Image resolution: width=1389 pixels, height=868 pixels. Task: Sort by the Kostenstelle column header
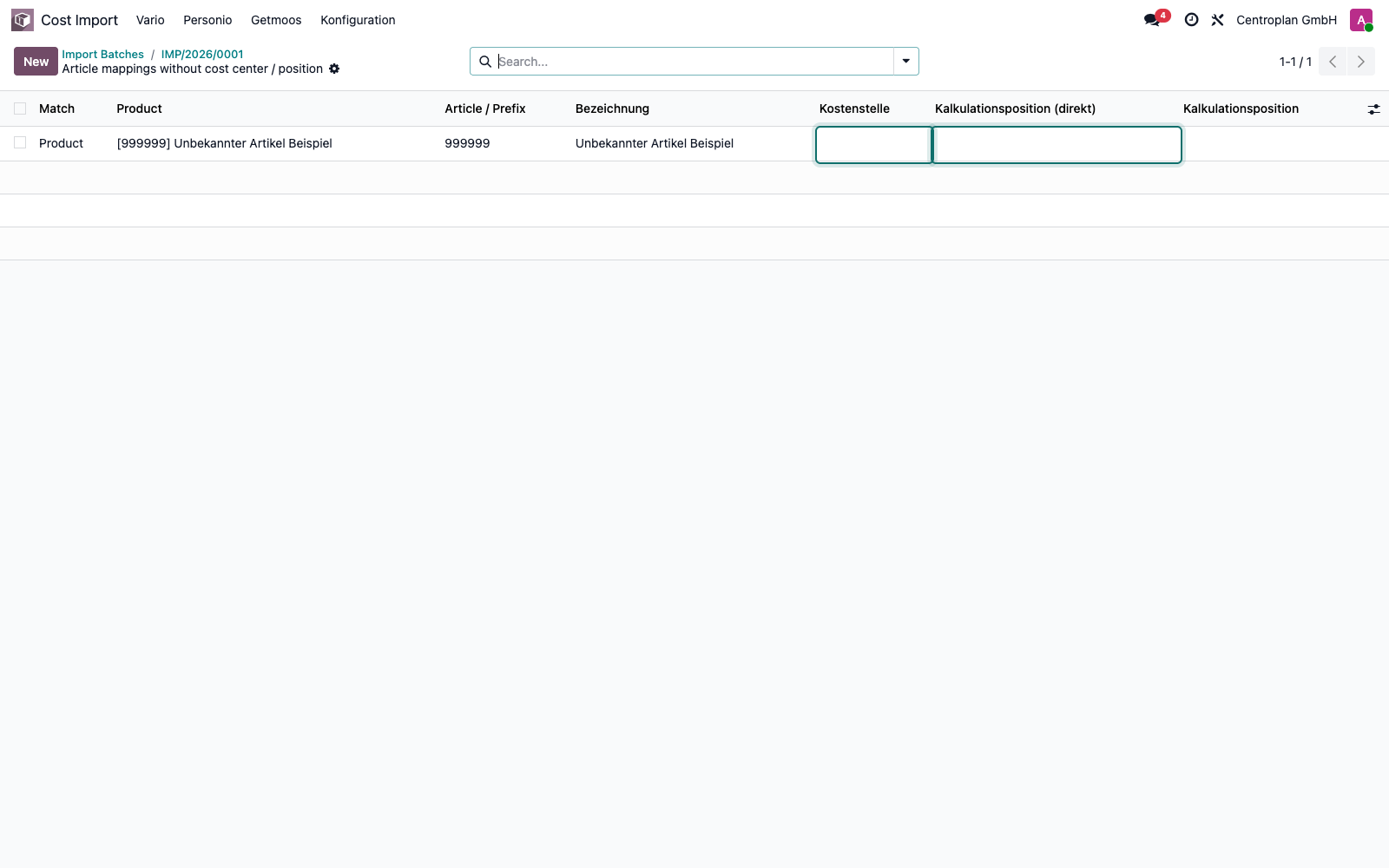coord(854,108)
